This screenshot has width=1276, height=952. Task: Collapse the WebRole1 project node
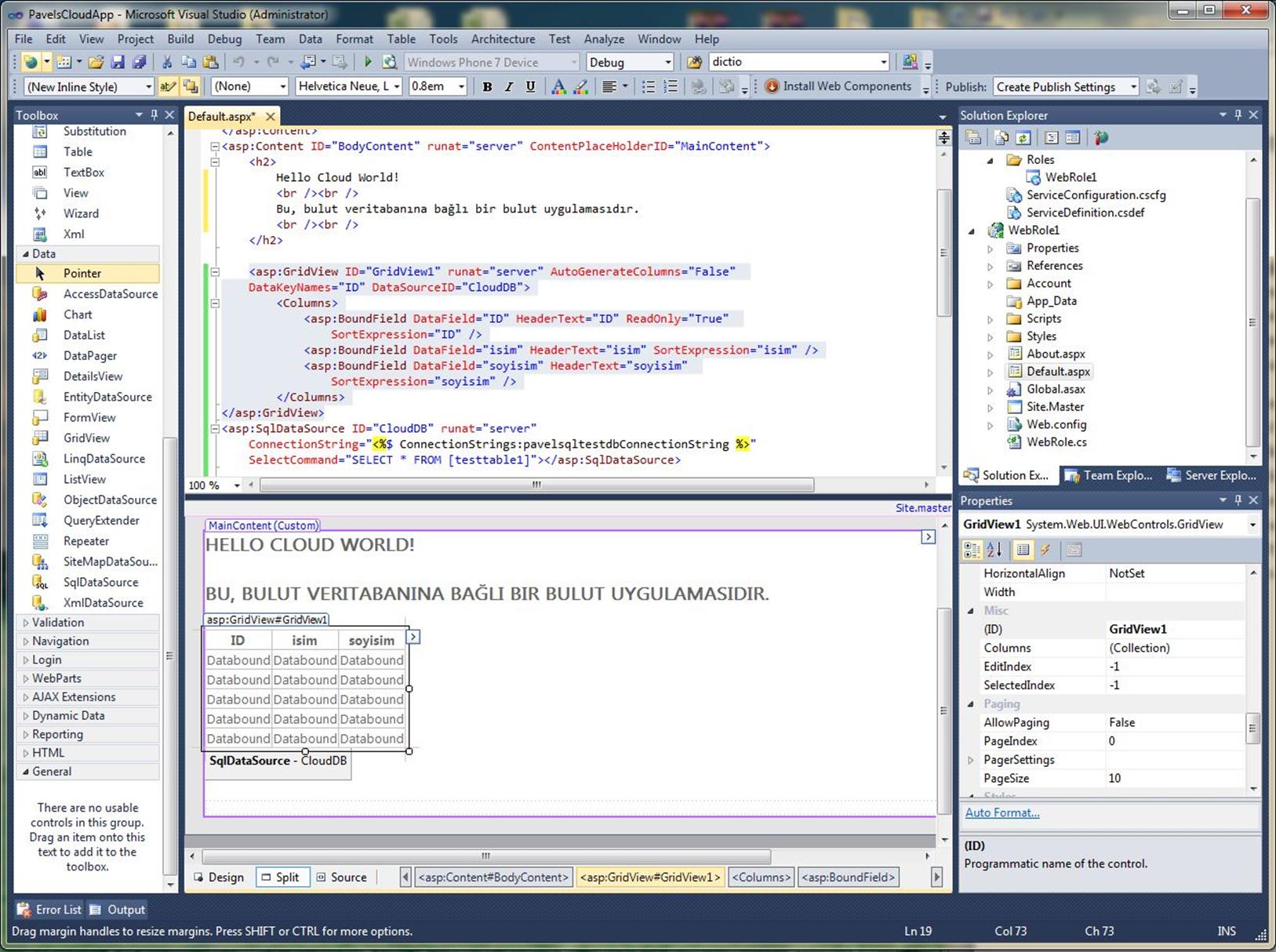pyautogui.click(x=972, y=231)
